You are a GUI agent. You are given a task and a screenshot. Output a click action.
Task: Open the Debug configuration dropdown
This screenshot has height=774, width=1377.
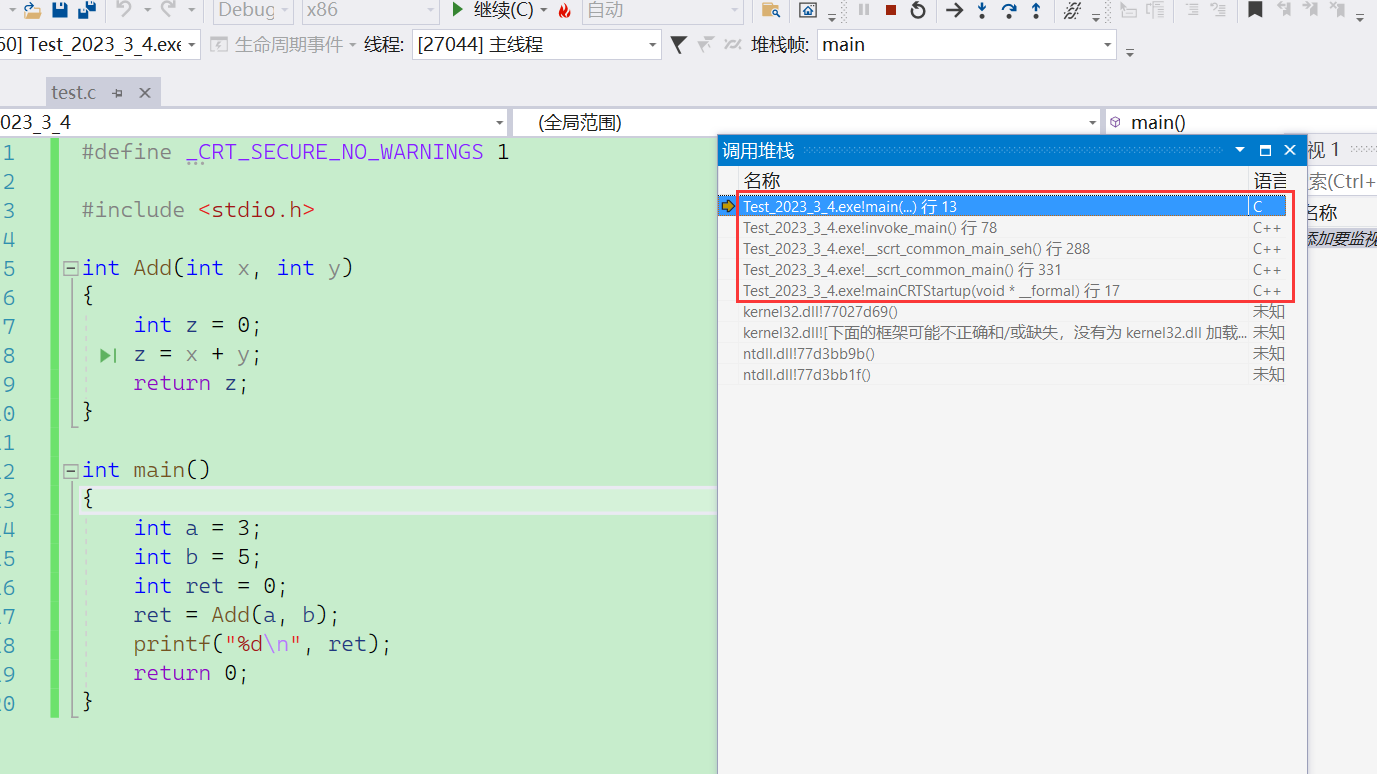253,10
